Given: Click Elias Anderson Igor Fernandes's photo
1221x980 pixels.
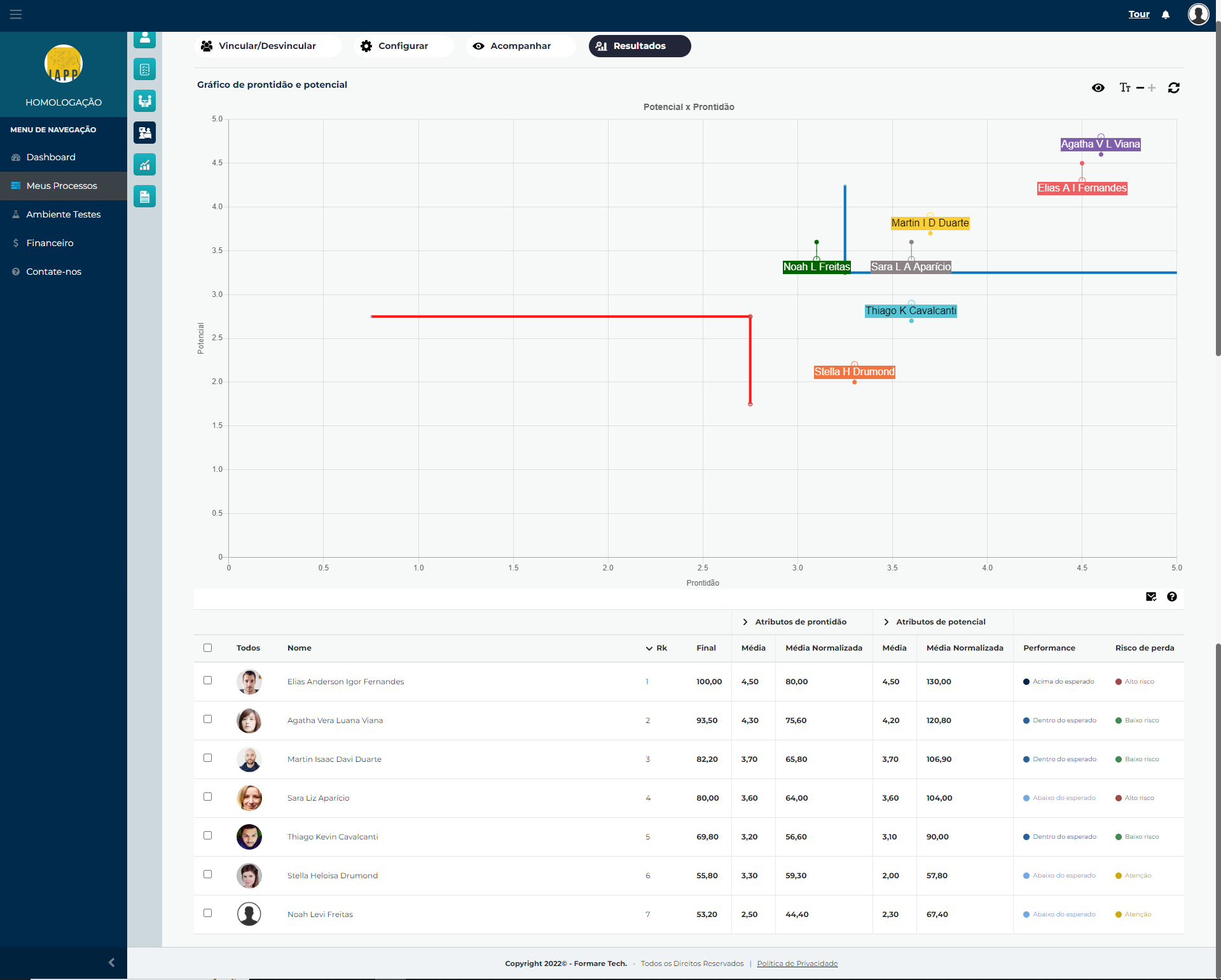Looking at the screenshot, I should click(x=249, y=682).
